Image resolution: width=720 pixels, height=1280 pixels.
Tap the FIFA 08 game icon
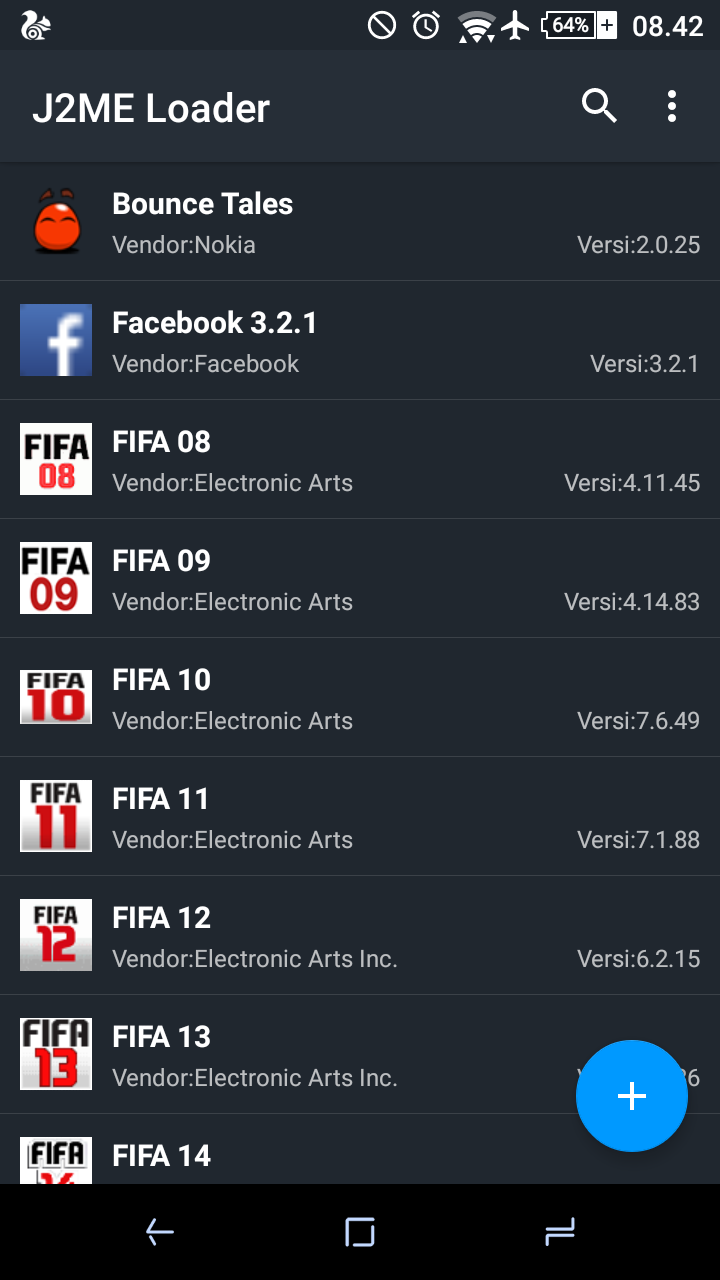pyautogui.click(x=56, y=459)
